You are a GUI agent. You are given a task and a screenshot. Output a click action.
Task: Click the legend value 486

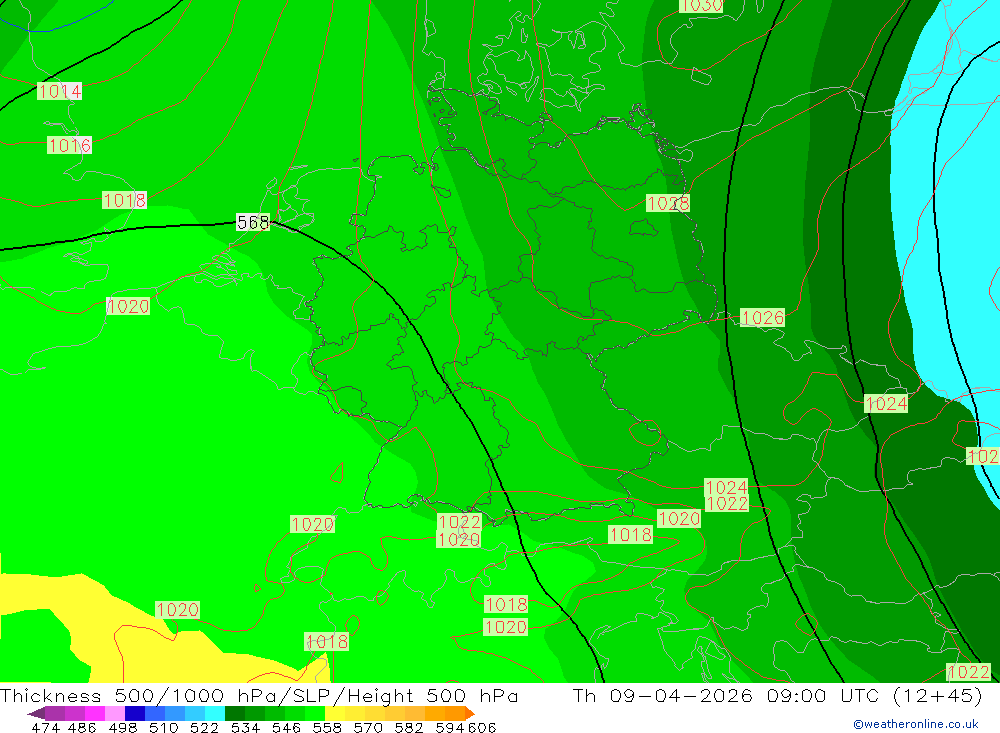[x=82, y=727]
